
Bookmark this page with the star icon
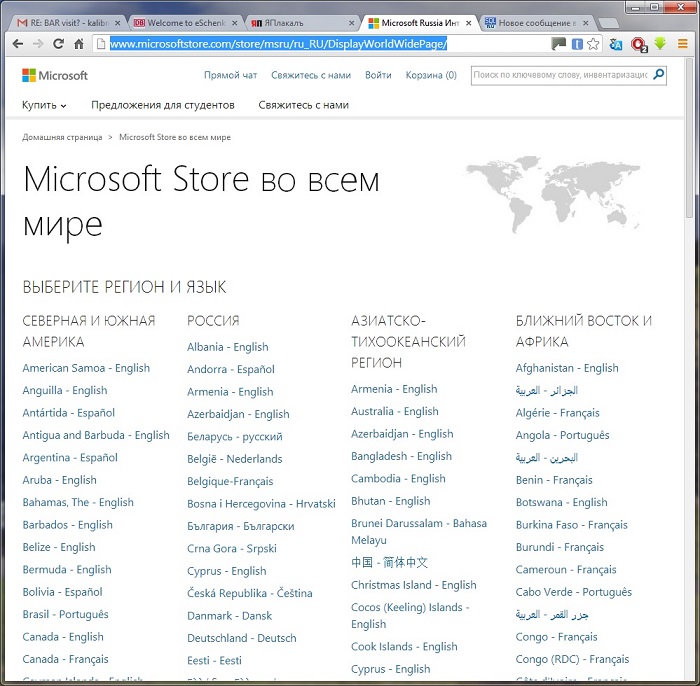pyautogui.click(x=594, y=43)
